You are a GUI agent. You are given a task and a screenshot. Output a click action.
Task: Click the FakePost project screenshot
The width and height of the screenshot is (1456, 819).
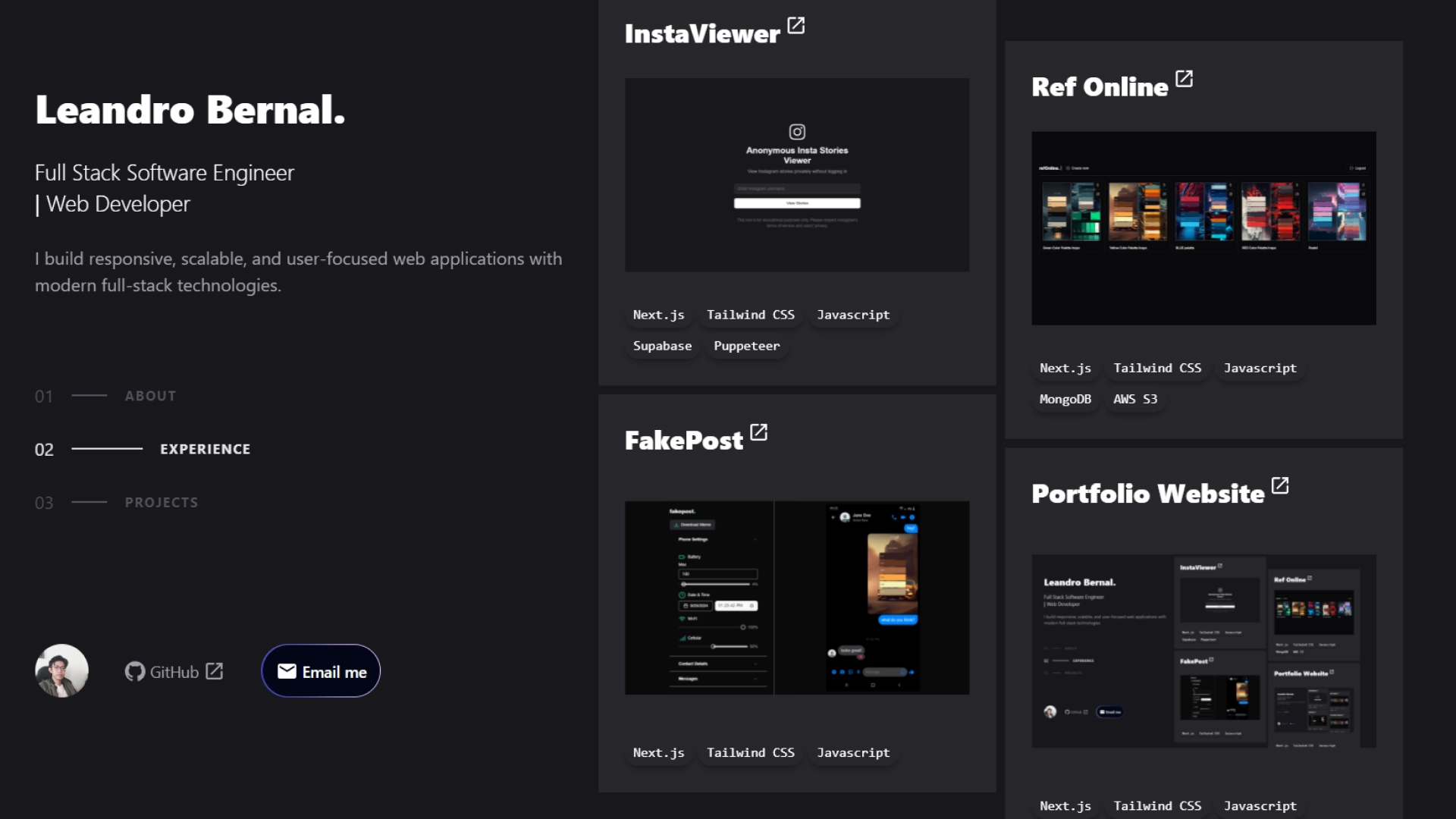point(797,597)
